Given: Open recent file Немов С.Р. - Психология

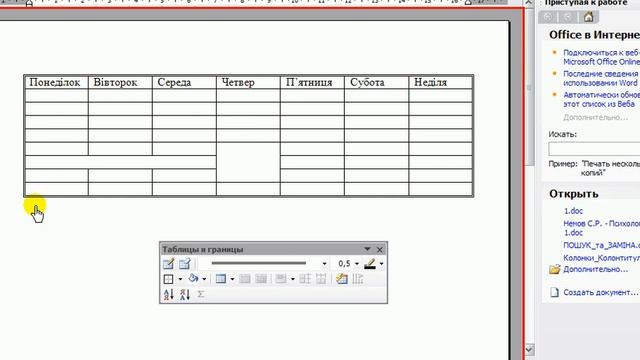Looking at the screenshot, I should (602, 228).
